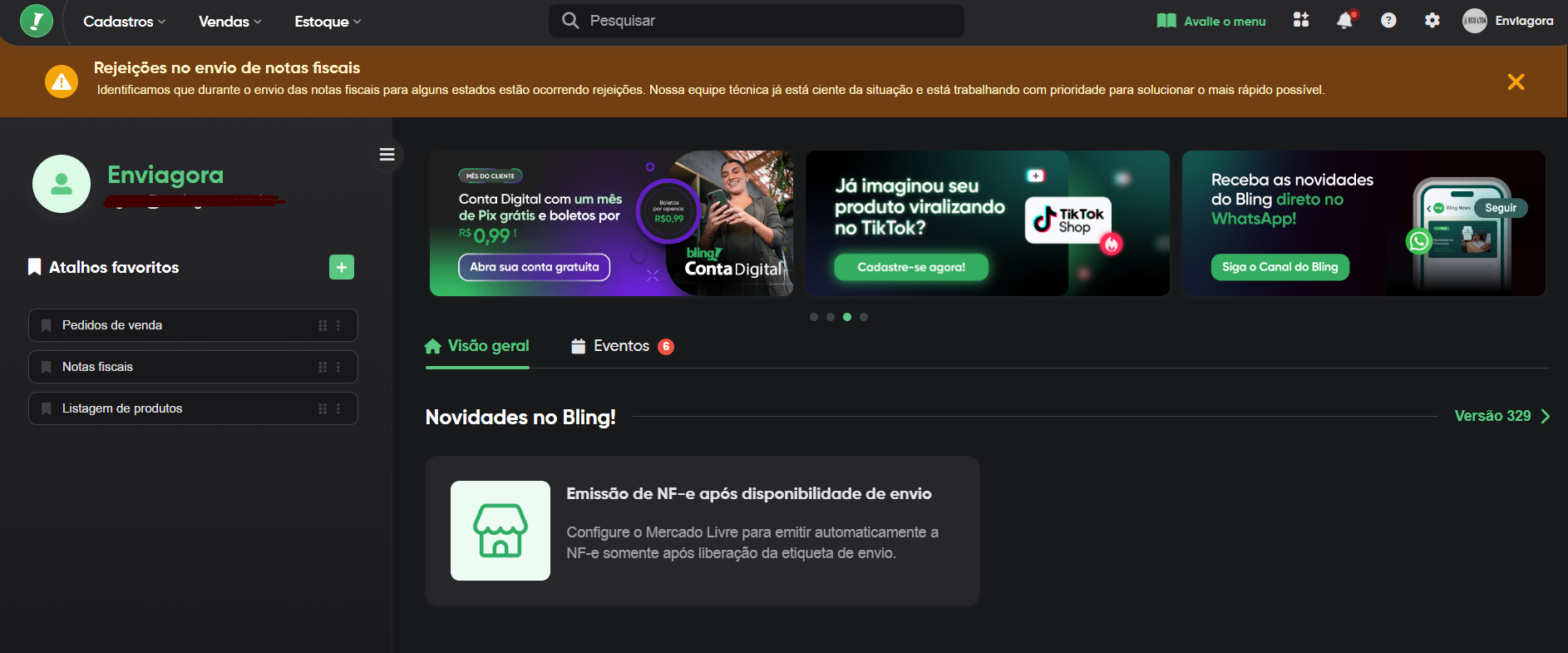
Task: Open the Cadastros menu
Action: [125, 22]
